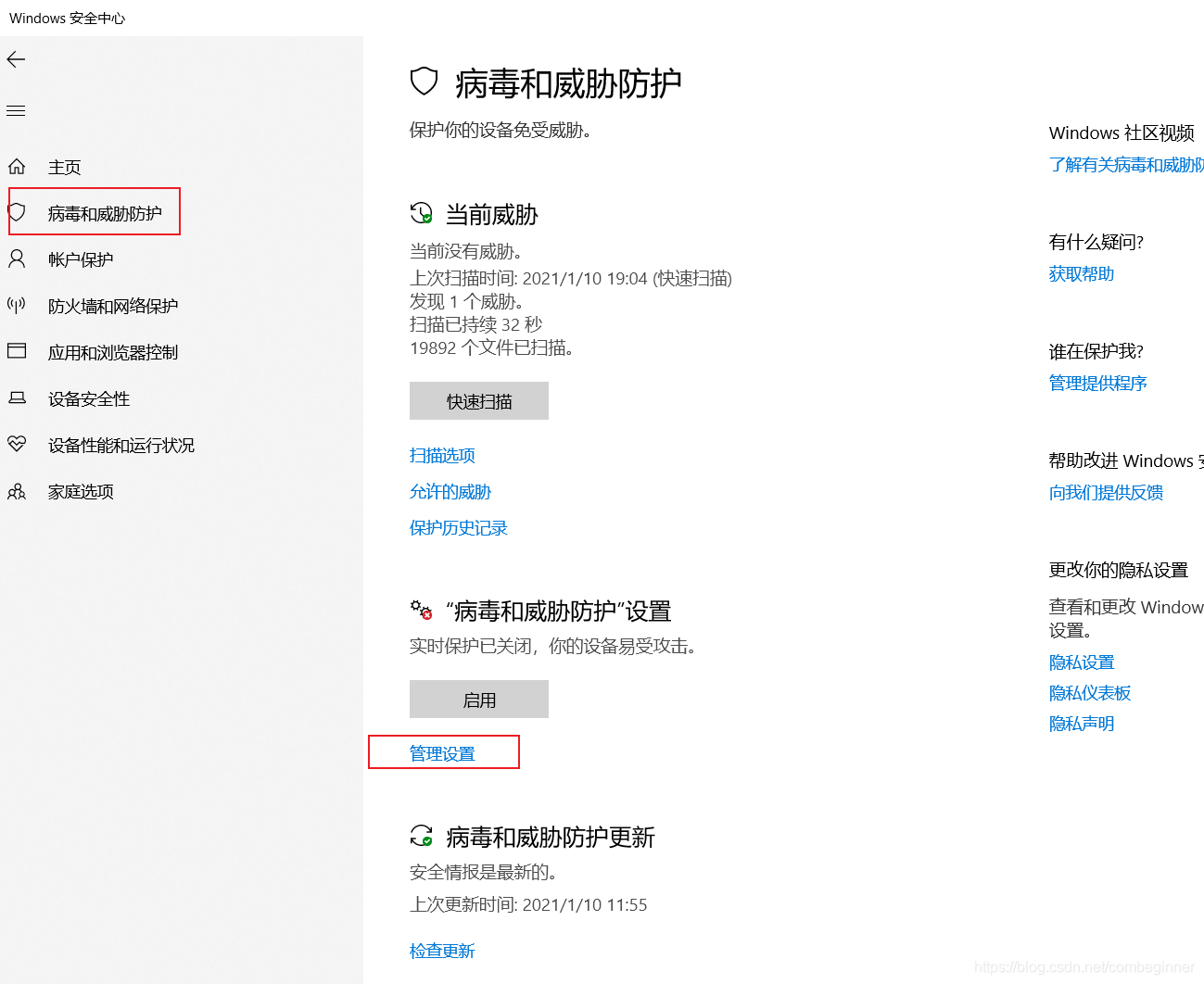
Task: Open 家庭选项 in the sidebar
Action: (x=81, y=491)
